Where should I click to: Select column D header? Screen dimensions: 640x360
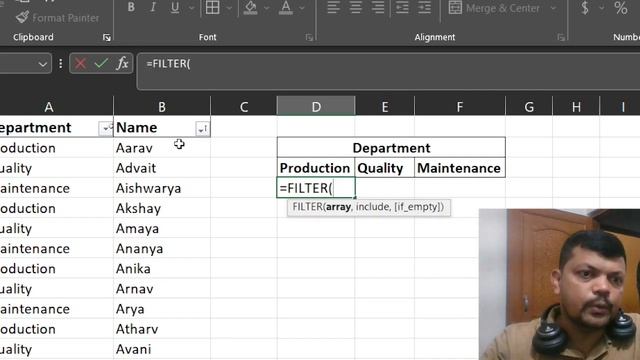316,107
